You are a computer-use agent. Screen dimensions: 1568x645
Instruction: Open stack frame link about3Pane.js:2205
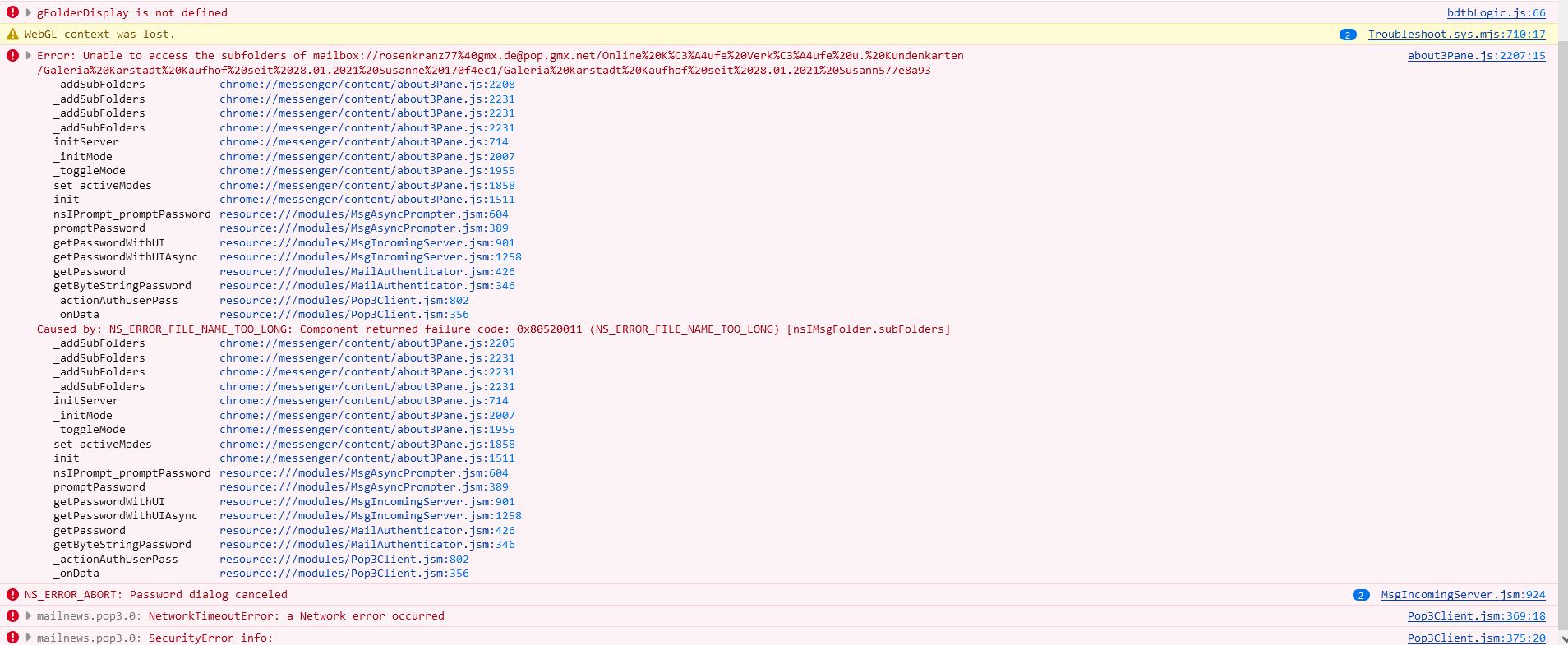pyautogui.click(x=367, y=343)
